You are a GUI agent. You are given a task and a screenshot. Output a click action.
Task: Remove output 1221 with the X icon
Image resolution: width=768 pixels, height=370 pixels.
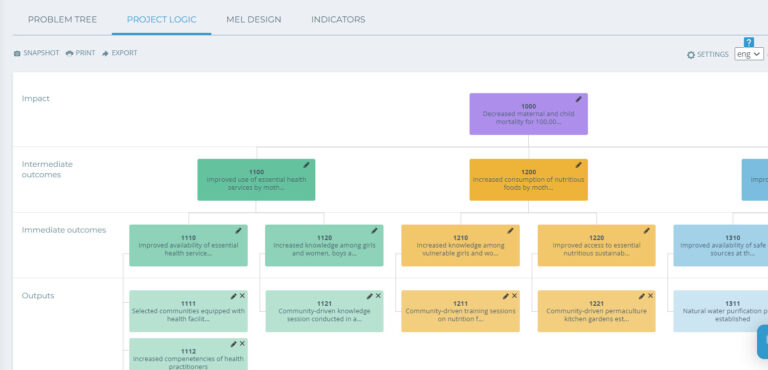pos(650,296)
